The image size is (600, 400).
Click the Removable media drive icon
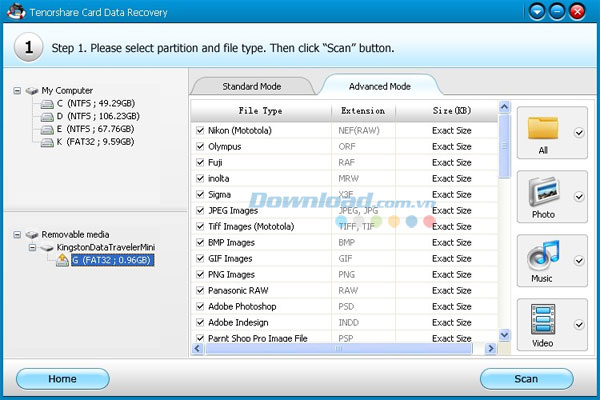tap(32, 234)
